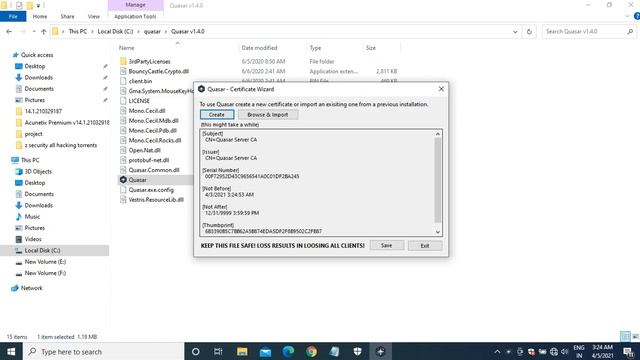Select the Open.Nat.dll file
Screen dimensions: 640x360
coord(144,150)
